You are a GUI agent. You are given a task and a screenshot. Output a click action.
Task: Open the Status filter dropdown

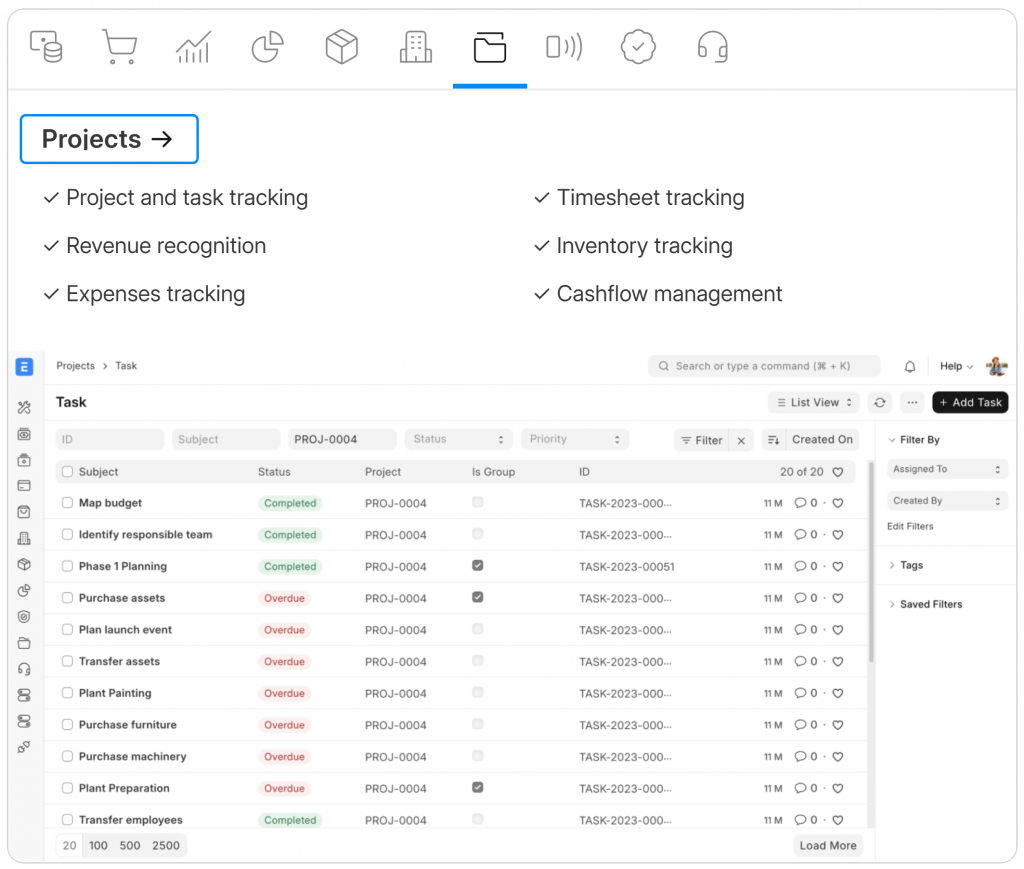[x=458, y=439]
